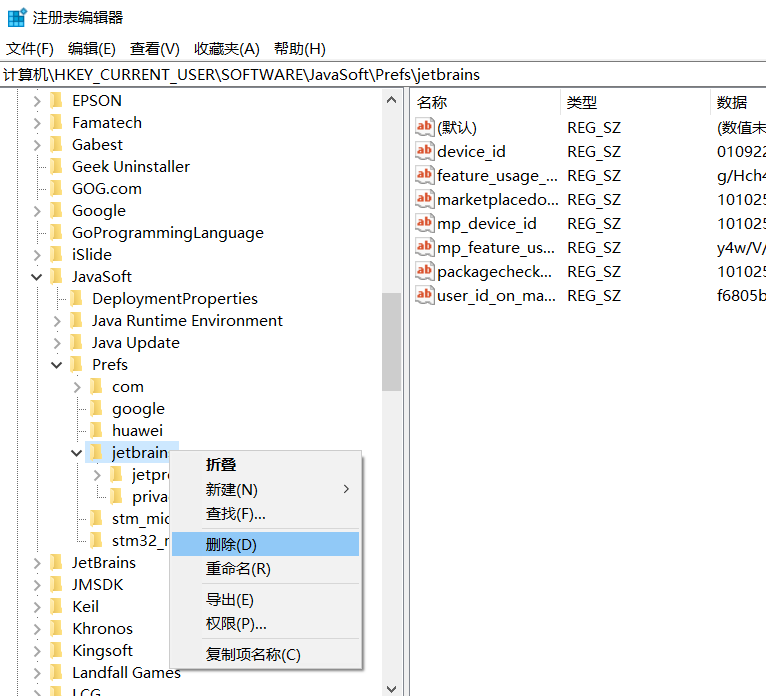Click the DeploymentProperties folder icon

pos(76,299)
